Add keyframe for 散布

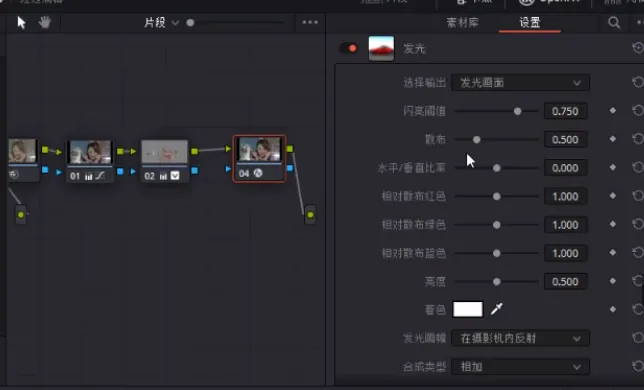pyautogui.click(x=612, y=139)
